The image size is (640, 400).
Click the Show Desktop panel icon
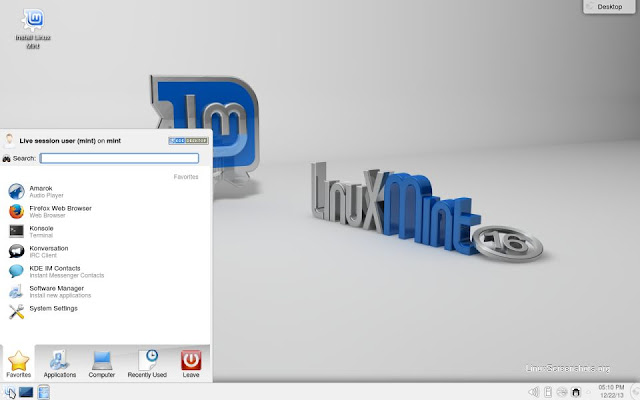26,392
